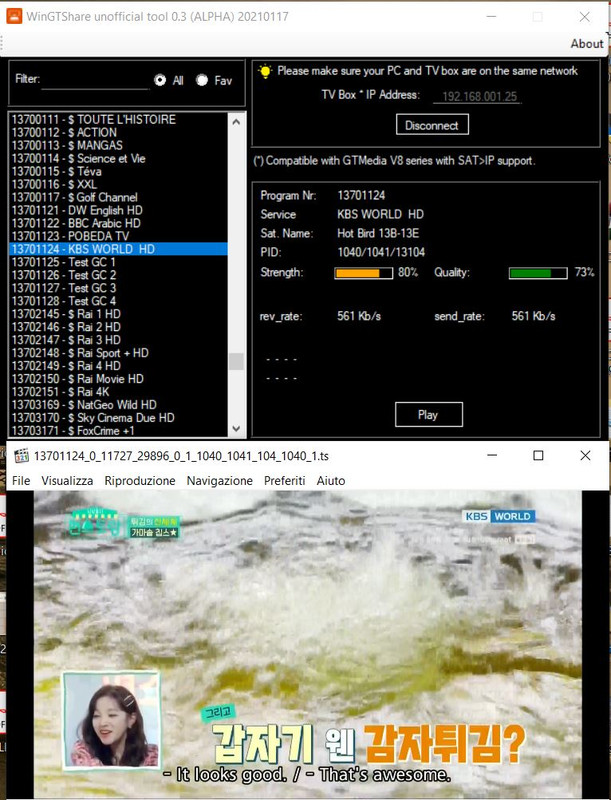Select the Fav radio button

[x=202, y=80]
